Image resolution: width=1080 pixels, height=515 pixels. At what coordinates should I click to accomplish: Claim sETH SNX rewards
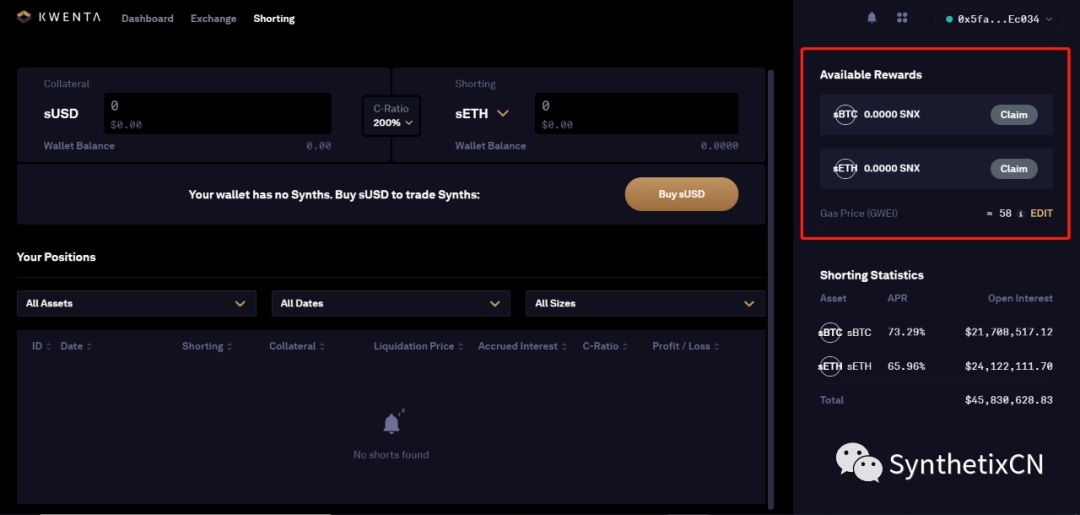pyautogui.click(x=1013, y=169)
